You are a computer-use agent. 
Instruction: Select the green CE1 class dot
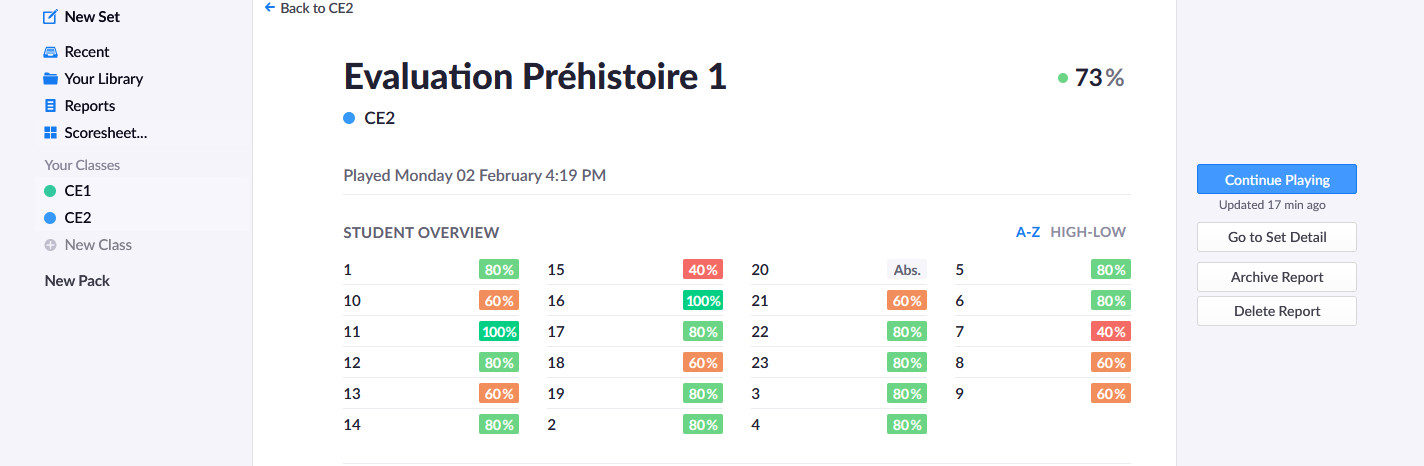[50, 191]
